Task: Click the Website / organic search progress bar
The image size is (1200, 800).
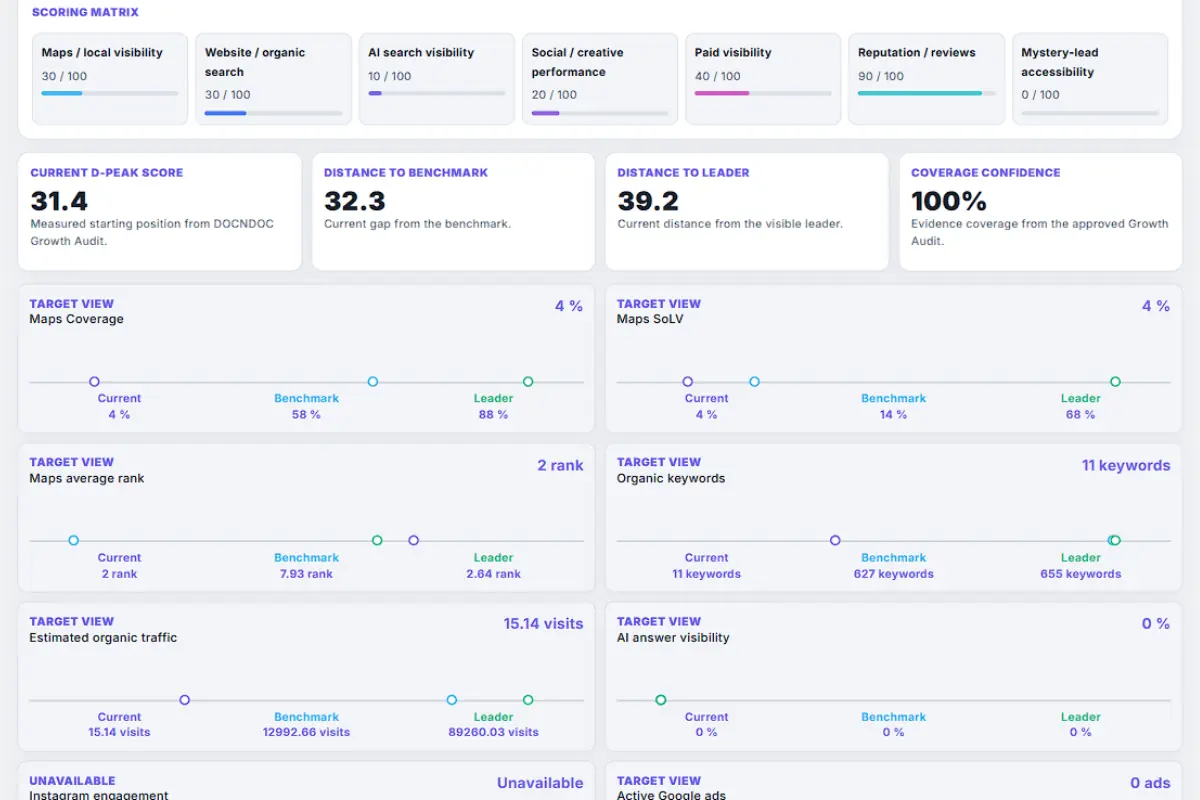Action: 273,113
